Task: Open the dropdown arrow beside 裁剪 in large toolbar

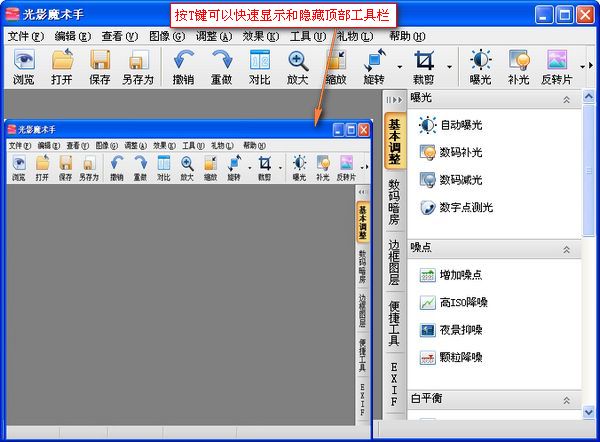Action: [449, 68]
